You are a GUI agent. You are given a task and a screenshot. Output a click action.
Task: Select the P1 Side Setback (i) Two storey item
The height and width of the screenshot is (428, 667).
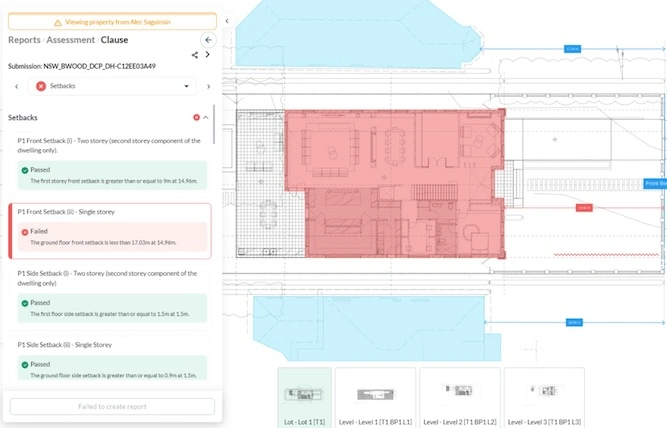click(110, 295)
